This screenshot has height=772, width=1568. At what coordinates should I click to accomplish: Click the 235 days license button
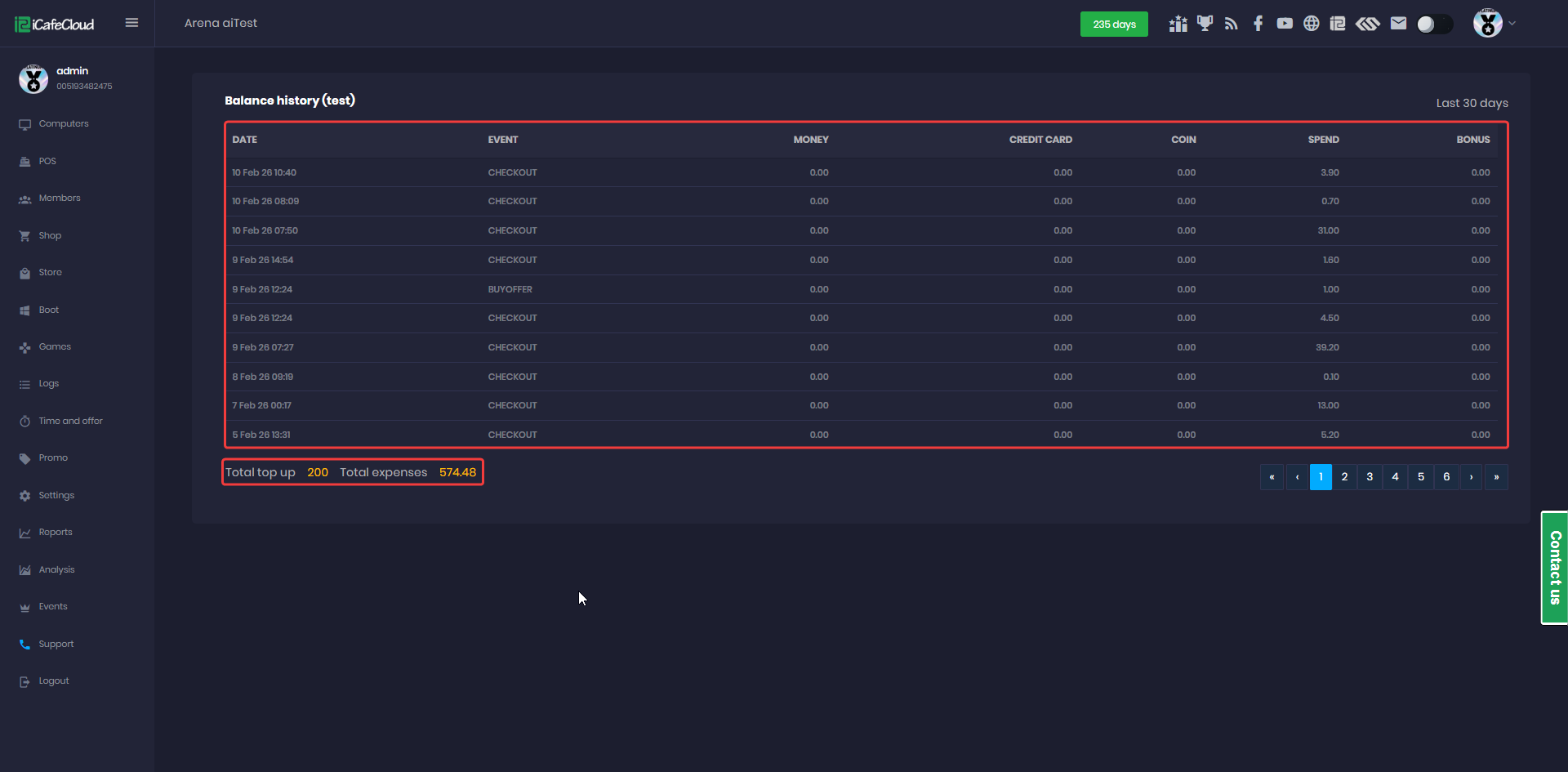(1114, 25)
